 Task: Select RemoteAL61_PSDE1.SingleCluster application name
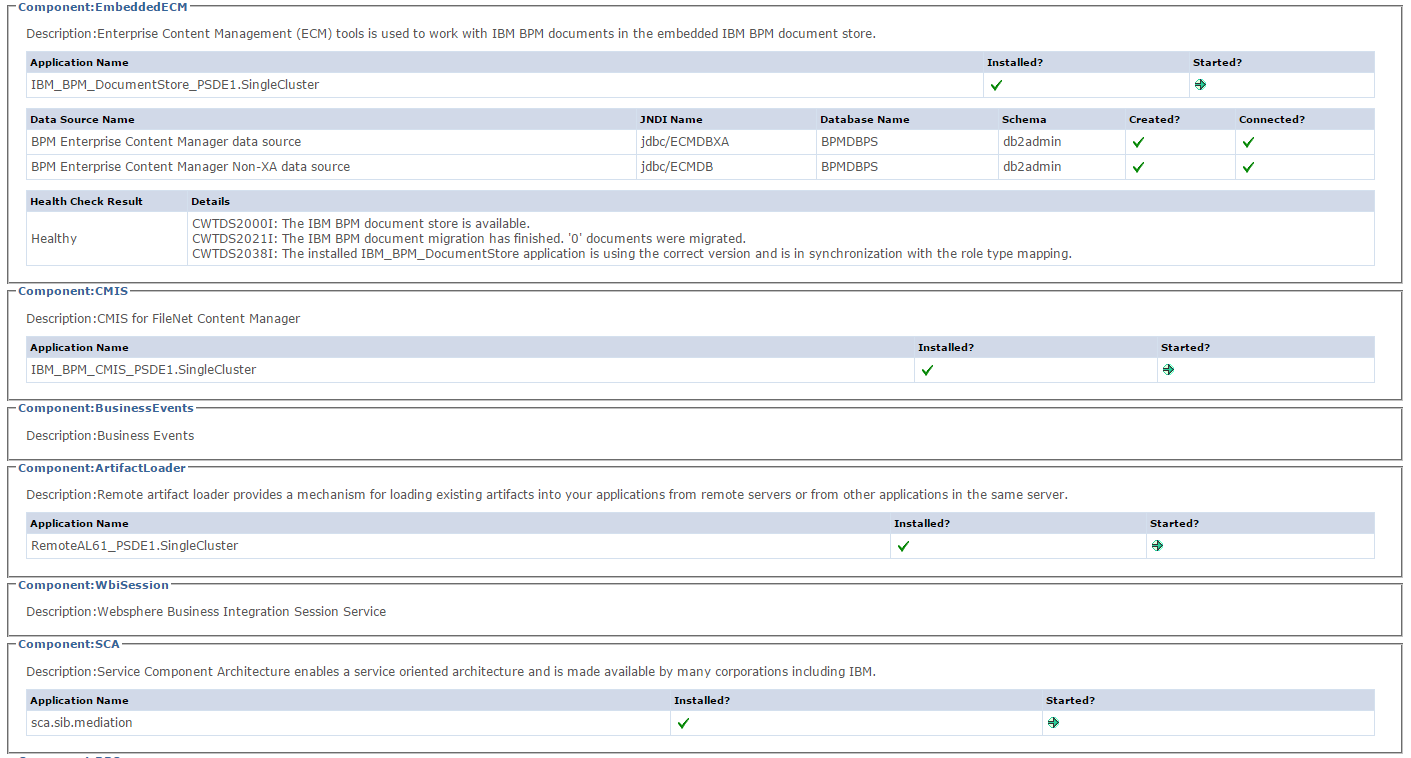[135, 546]
